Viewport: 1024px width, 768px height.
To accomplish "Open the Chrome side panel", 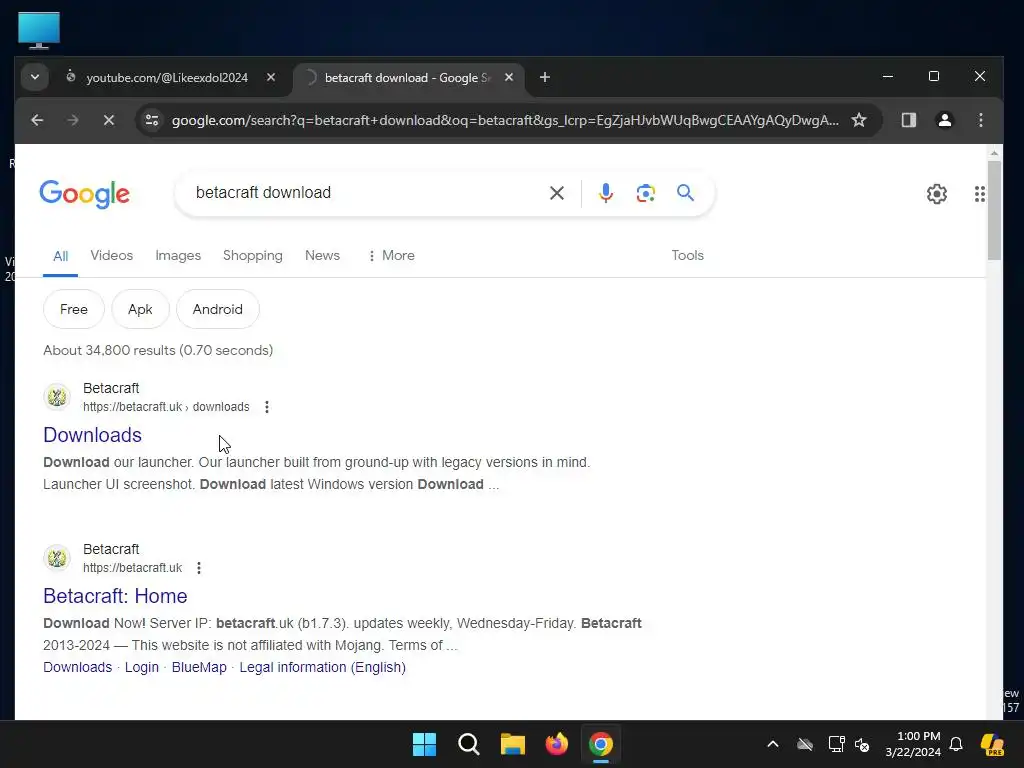I will [908, 120].
